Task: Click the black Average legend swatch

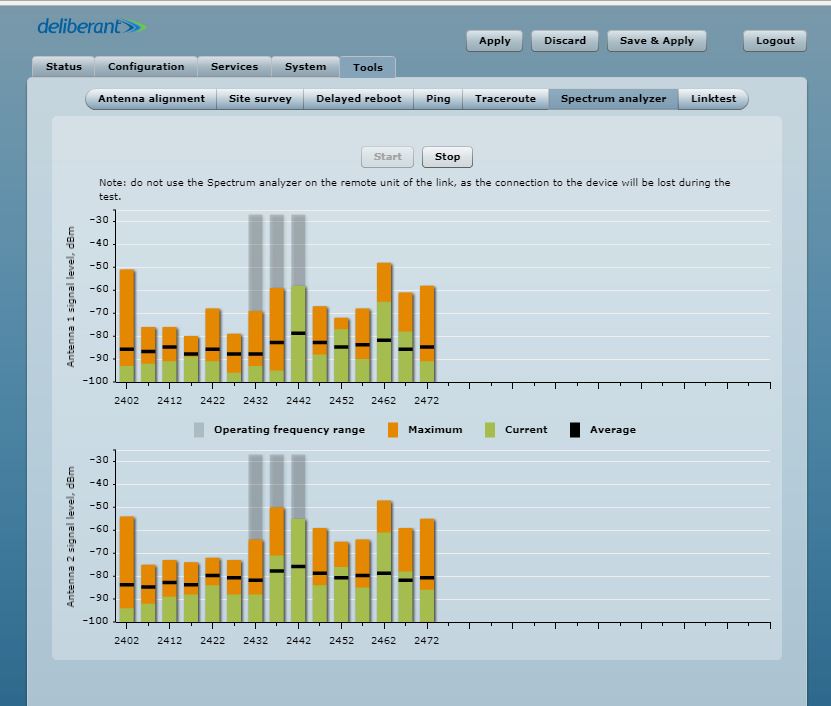Action: tap(575, 430)
